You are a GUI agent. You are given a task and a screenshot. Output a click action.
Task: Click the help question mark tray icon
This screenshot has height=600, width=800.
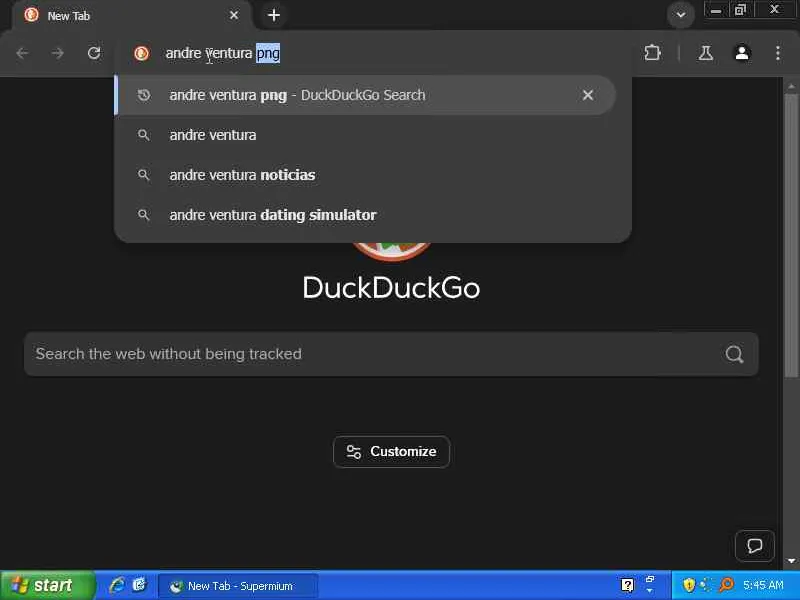point(628,585)
